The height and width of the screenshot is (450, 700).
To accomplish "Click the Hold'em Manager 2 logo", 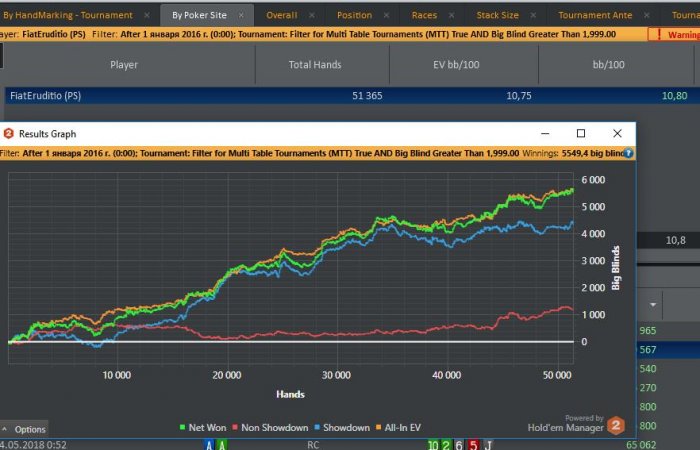I will point(616,425).
